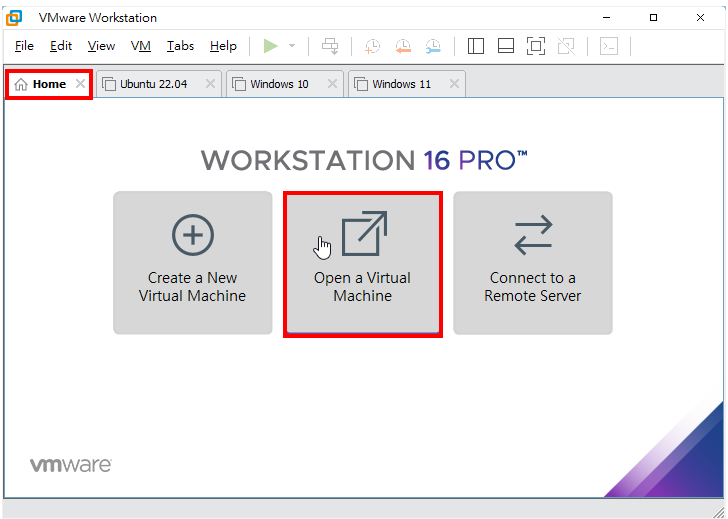
Task: Open the Help menu
Action: (223, 46)
